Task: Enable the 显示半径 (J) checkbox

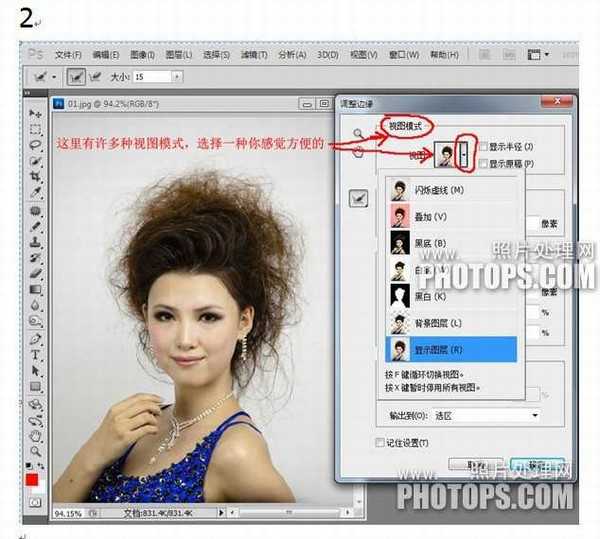Action: (484, 147)
